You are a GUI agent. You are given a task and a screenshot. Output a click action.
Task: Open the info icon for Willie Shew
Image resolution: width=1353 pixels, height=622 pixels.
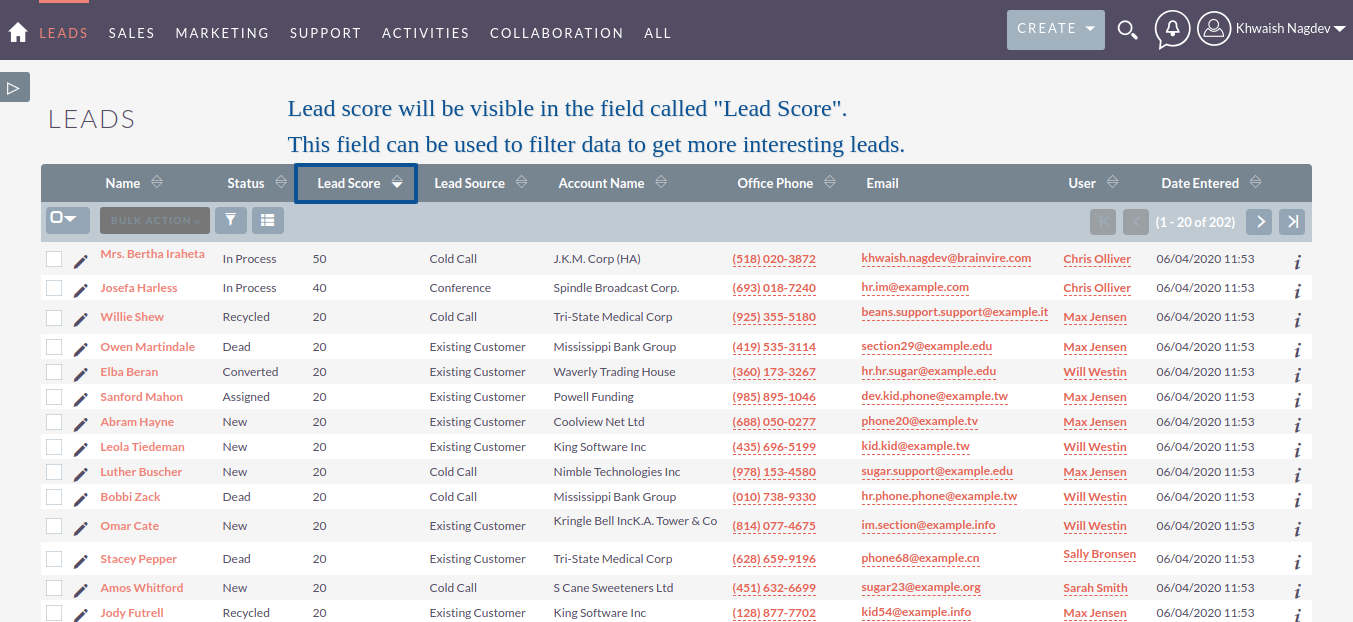(1298, 320)
